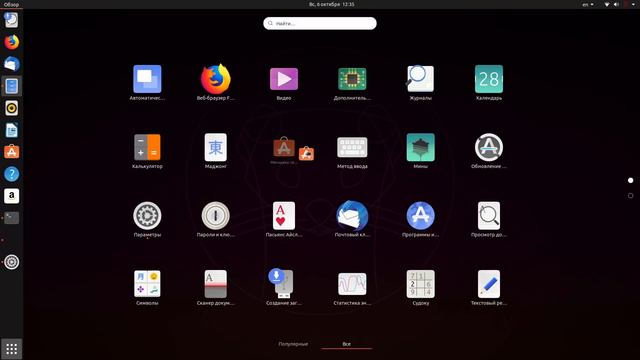Launch the Программы и... software sources app
The height and width of the screenshot is (360, 640).
click(x=420, y=216)
